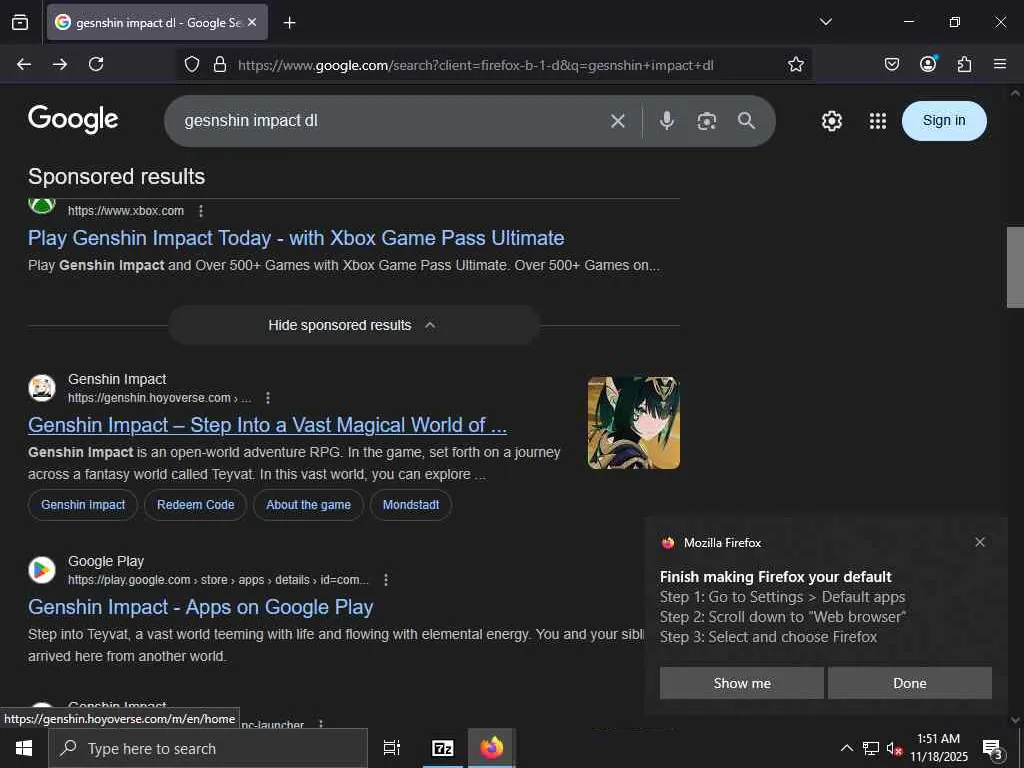Open the Google apps grid

click(x=878, y=121)
